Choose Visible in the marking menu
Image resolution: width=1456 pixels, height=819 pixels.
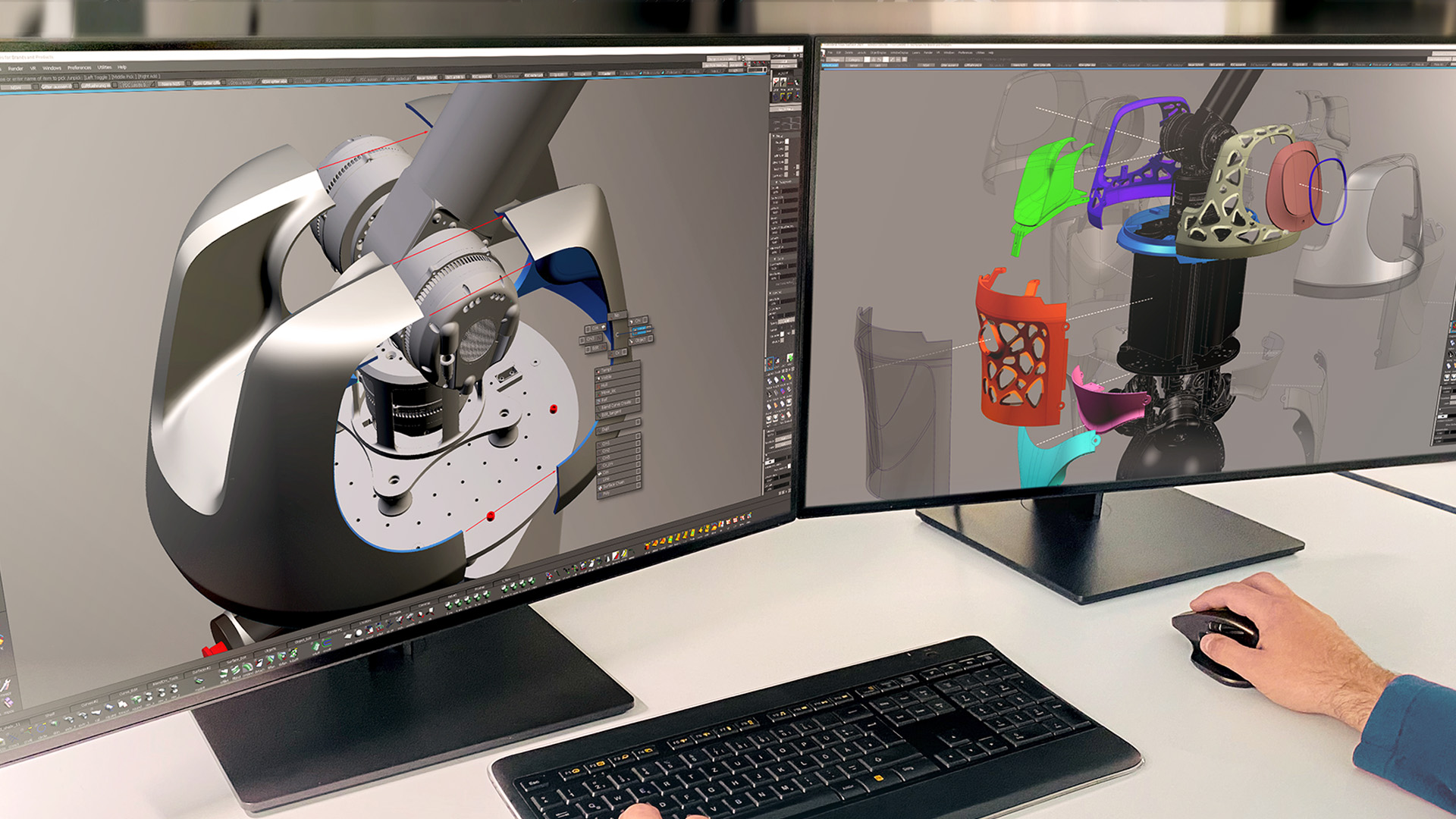tap(617, 377)
